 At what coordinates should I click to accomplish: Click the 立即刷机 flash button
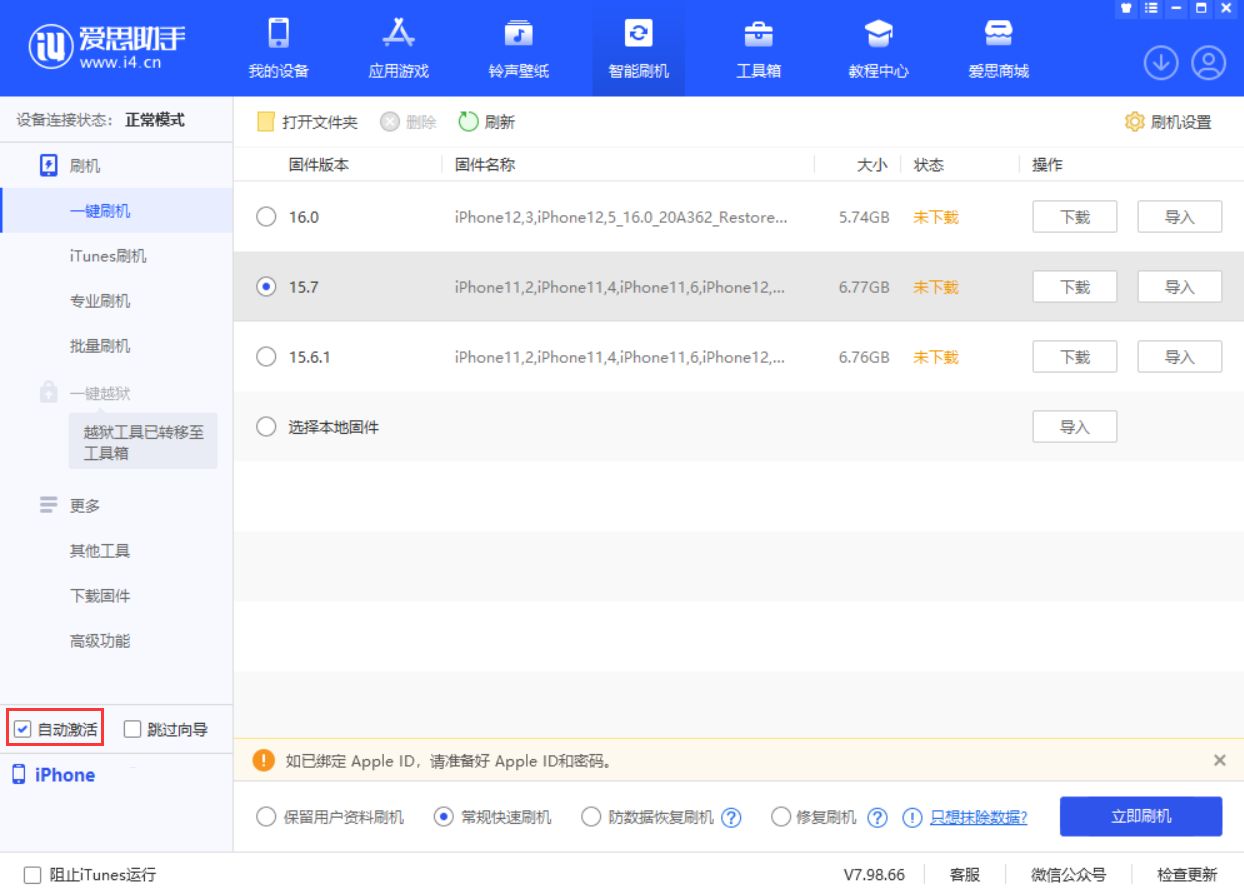click(1140, 816)
